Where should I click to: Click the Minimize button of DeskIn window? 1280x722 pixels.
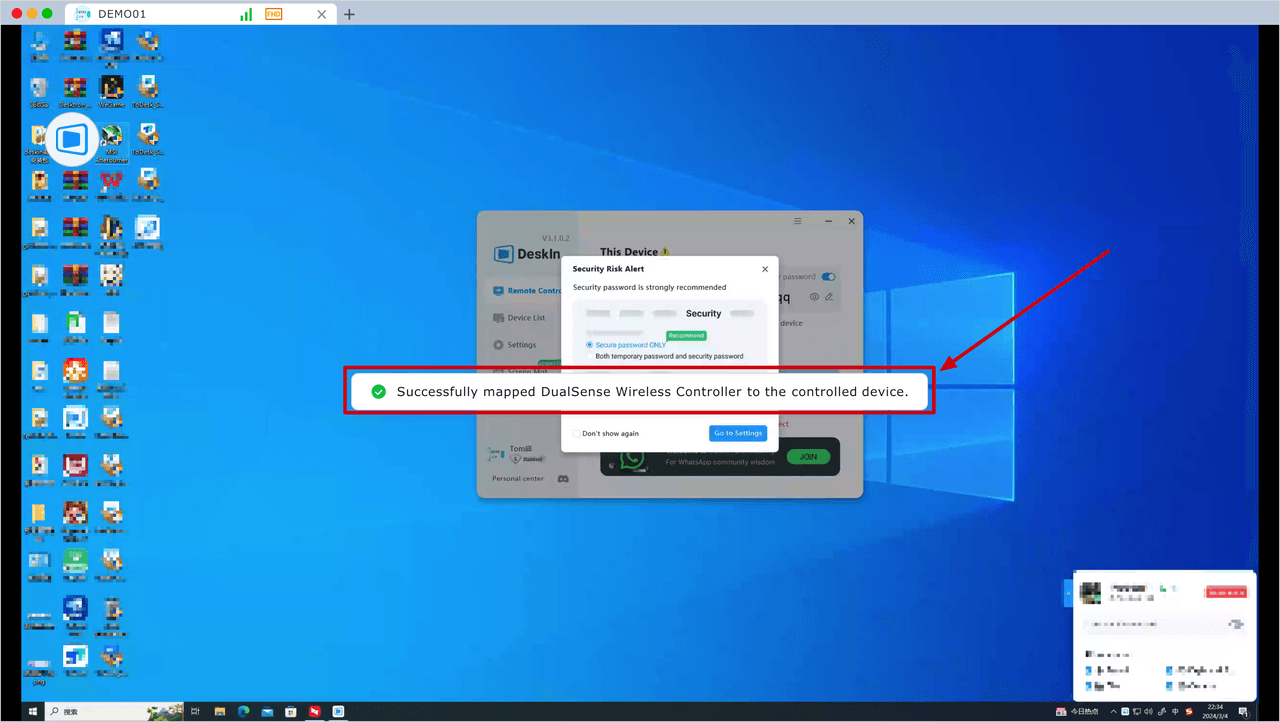pyautogui.click(x=829, y=221)
